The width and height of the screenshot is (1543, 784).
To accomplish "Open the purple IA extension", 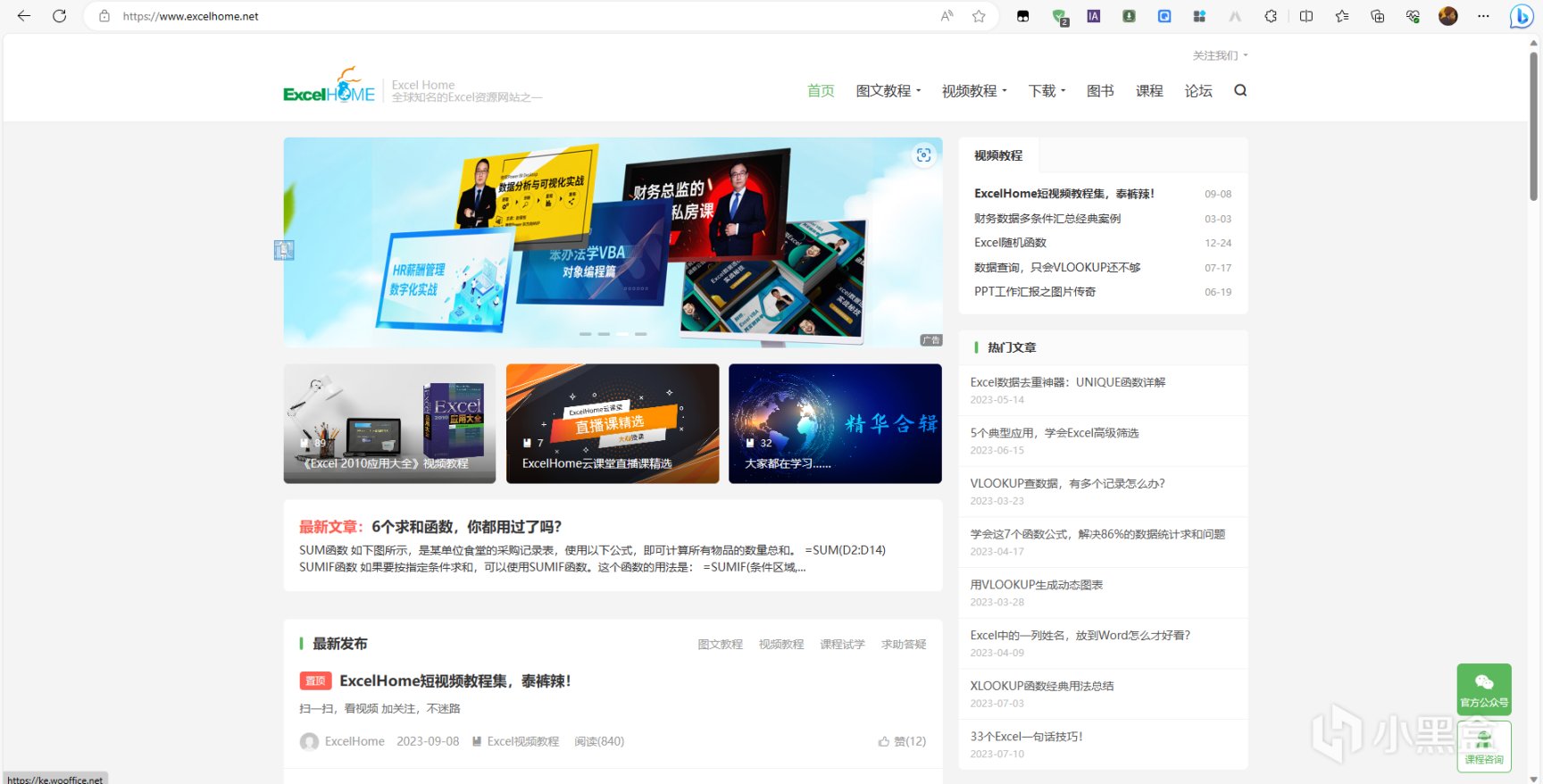I will 1094,16.
